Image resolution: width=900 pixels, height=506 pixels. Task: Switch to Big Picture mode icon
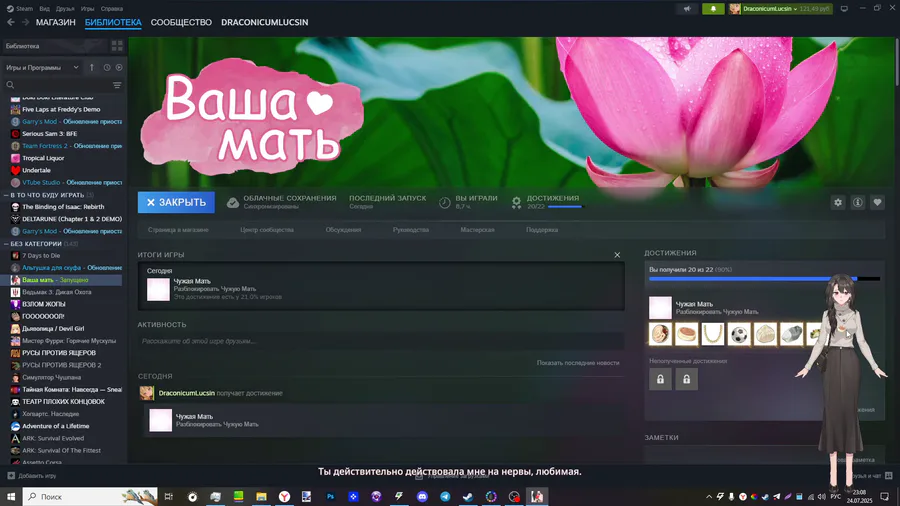(x=844, y=9)
